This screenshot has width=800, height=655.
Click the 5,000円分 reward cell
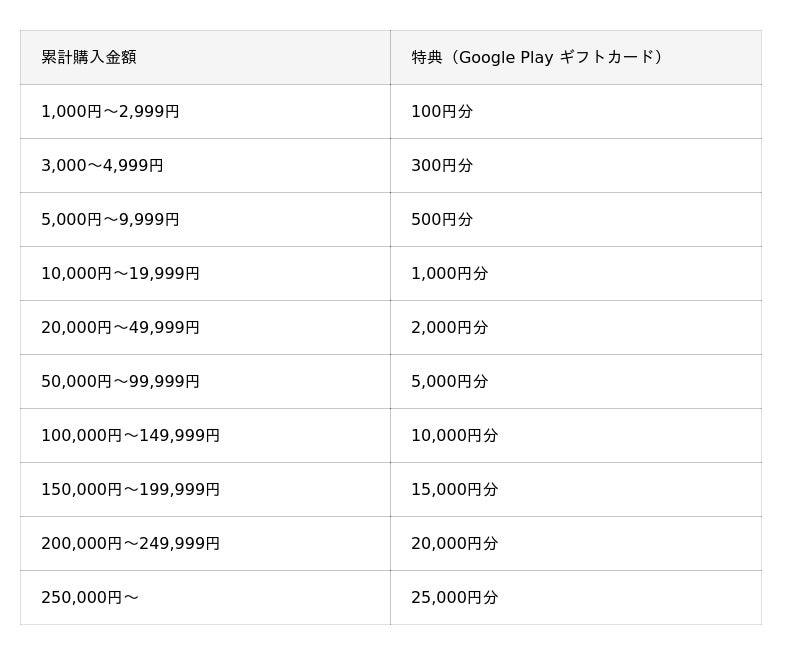pyautogui.click(x=449, y=382)
